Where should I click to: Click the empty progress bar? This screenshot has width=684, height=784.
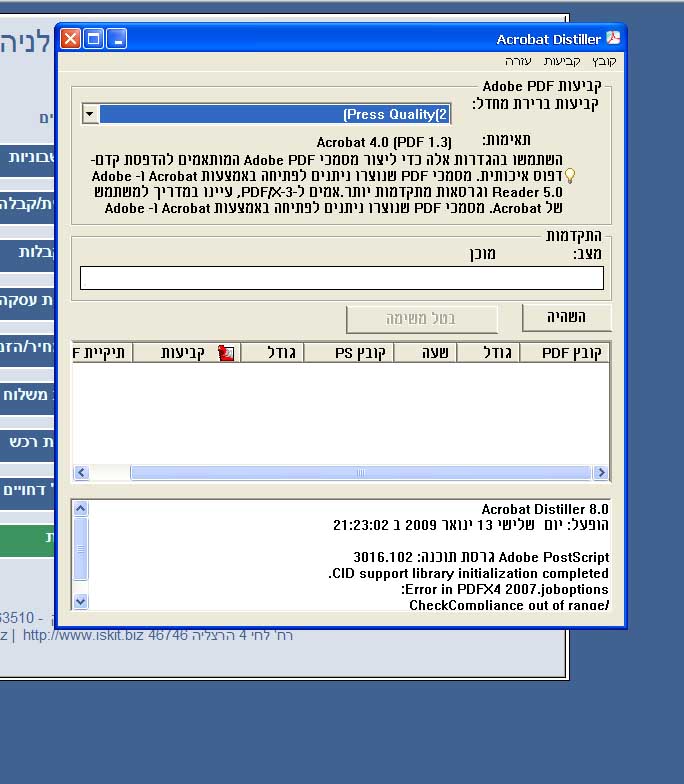342,278
